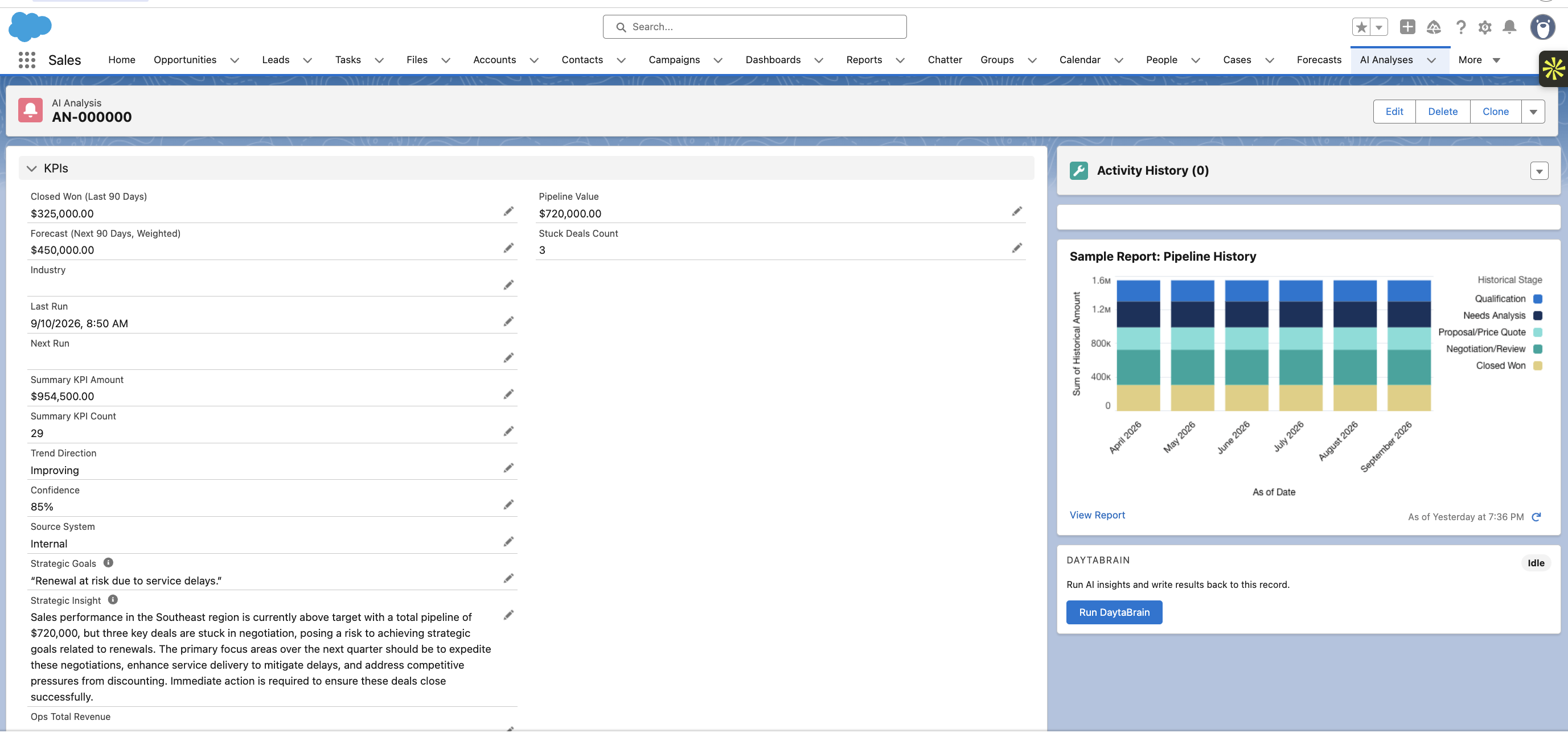
Task: Edit Source System pencil icon
Action: coord(508,541)
